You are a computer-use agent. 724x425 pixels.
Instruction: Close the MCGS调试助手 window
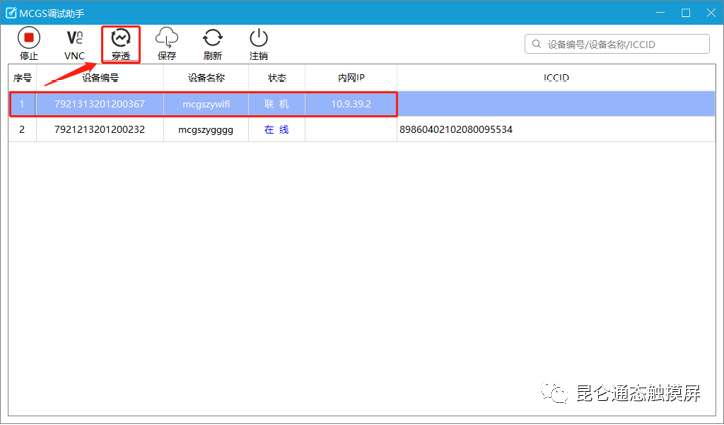(711, 12)
